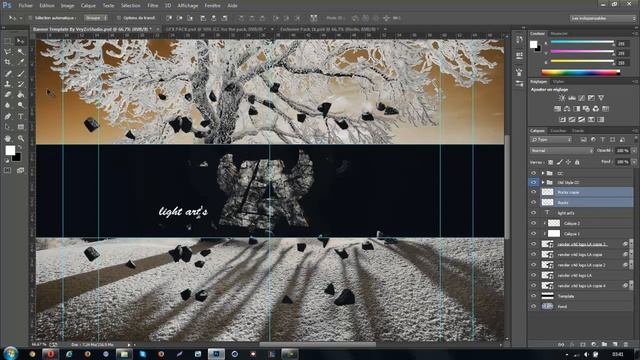Viewport: 640px width, 360px height.
Task: Pick a hue from the color spectrum bar
Action: pyautogui.click(x=581, y=73)
